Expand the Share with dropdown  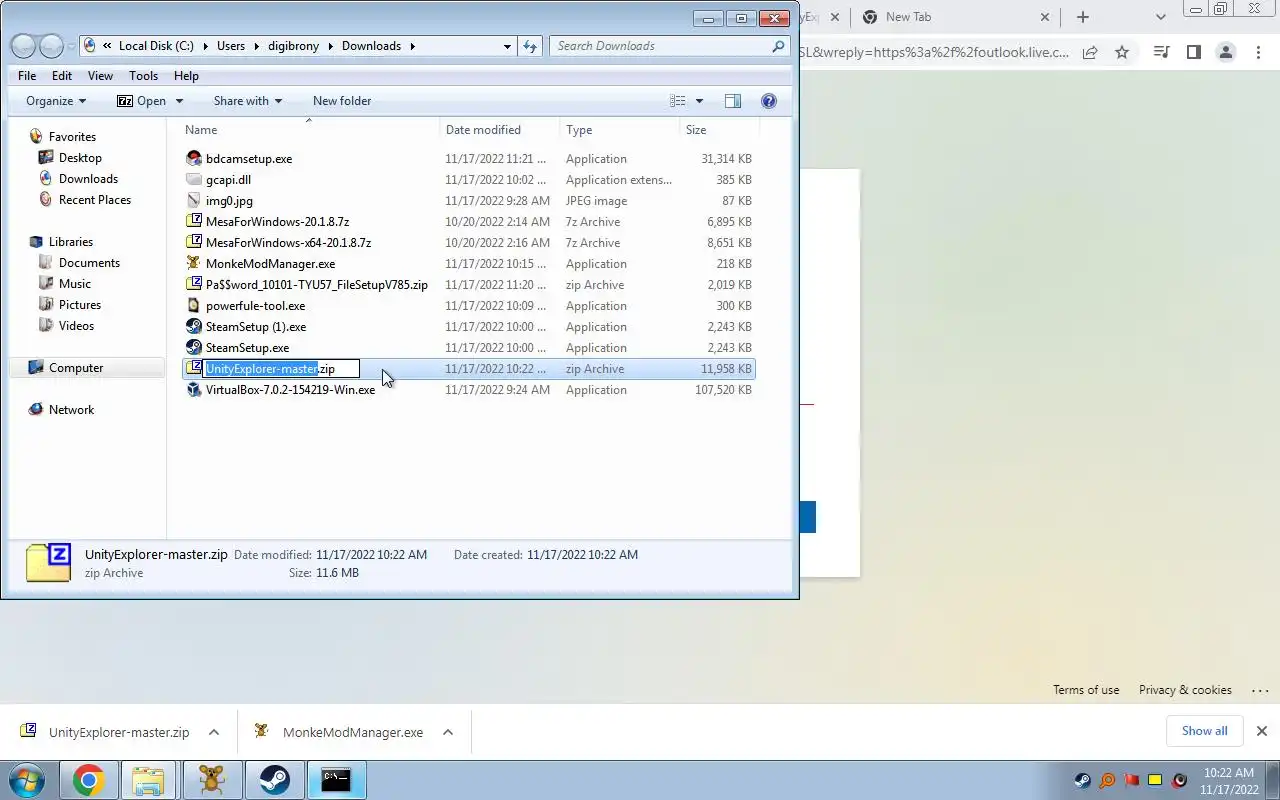click(x=248, y=101)
